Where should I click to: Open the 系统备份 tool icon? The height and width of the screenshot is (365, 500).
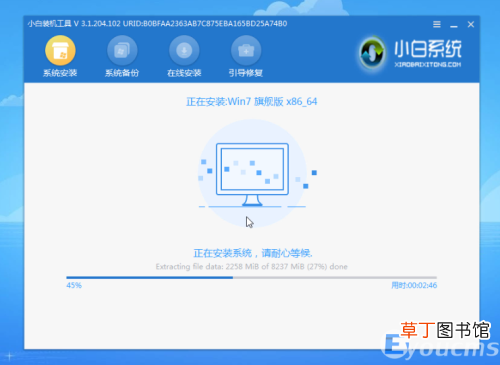click(122, 50)
